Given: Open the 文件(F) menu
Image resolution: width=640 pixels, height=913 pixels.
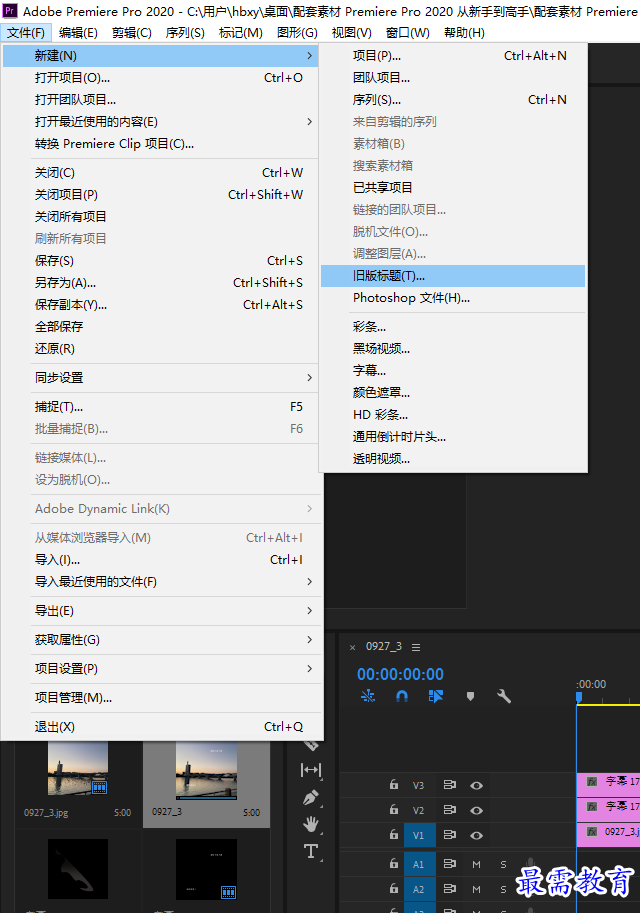Looking at the screenshot, I should pos(26,33).
